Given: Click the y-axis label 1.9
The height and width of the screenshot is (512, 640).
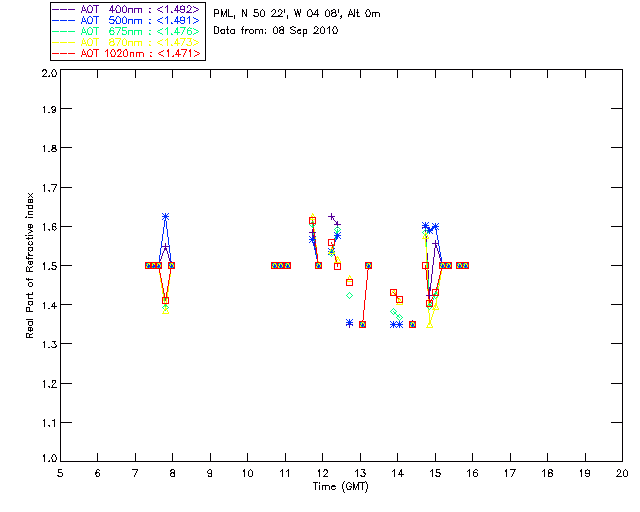Looking at the screenshot, I should [49, 109].
